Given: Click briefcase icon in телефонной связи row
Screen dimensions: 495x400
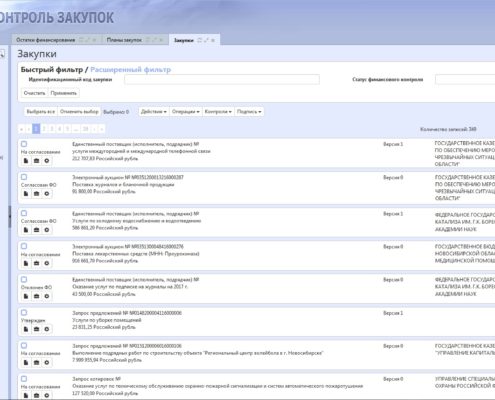Looking at the screenshot, I should (36, 161).
